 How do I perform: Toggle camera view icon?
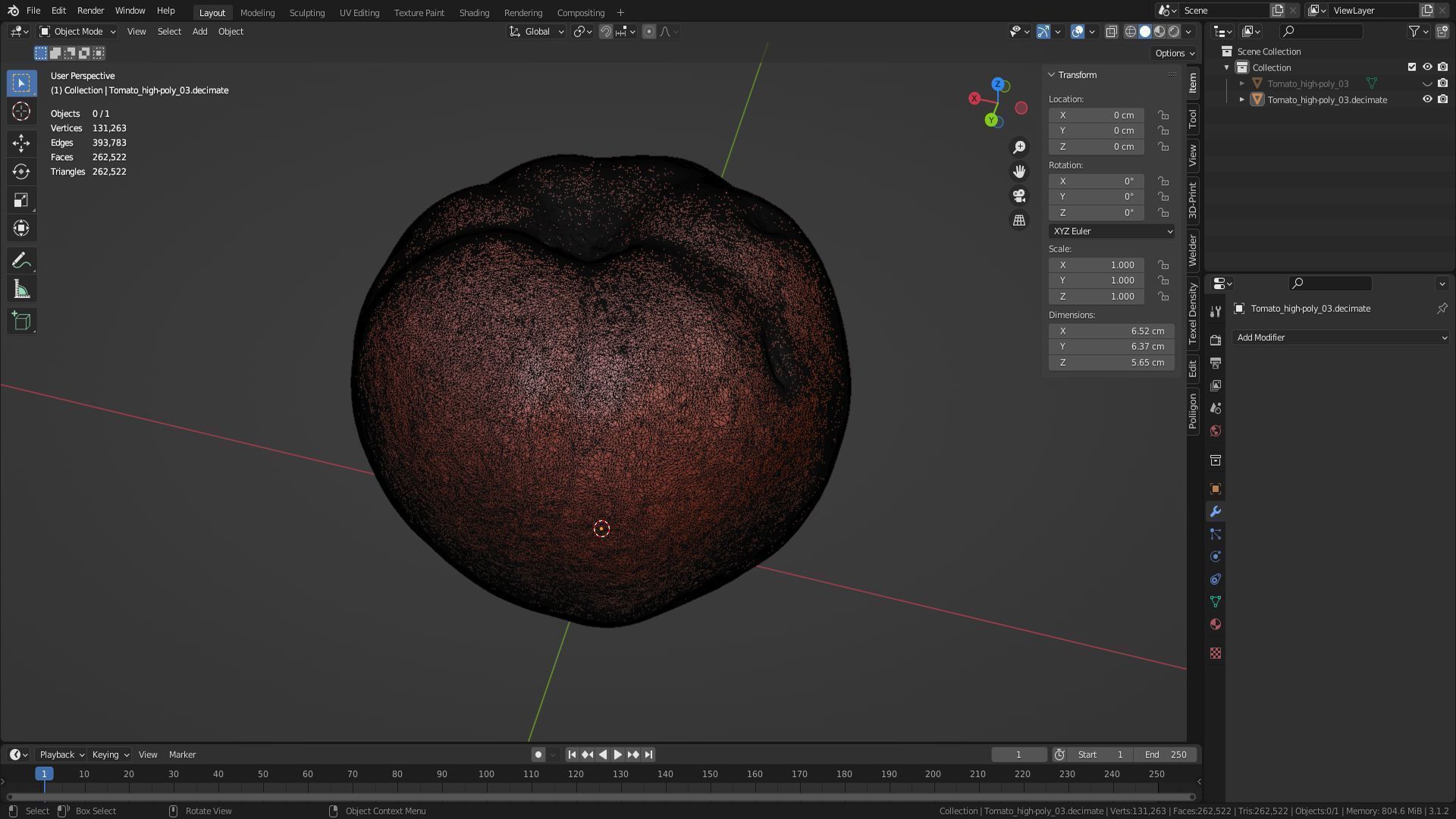pyautogui.click(x=1019, y=196)
